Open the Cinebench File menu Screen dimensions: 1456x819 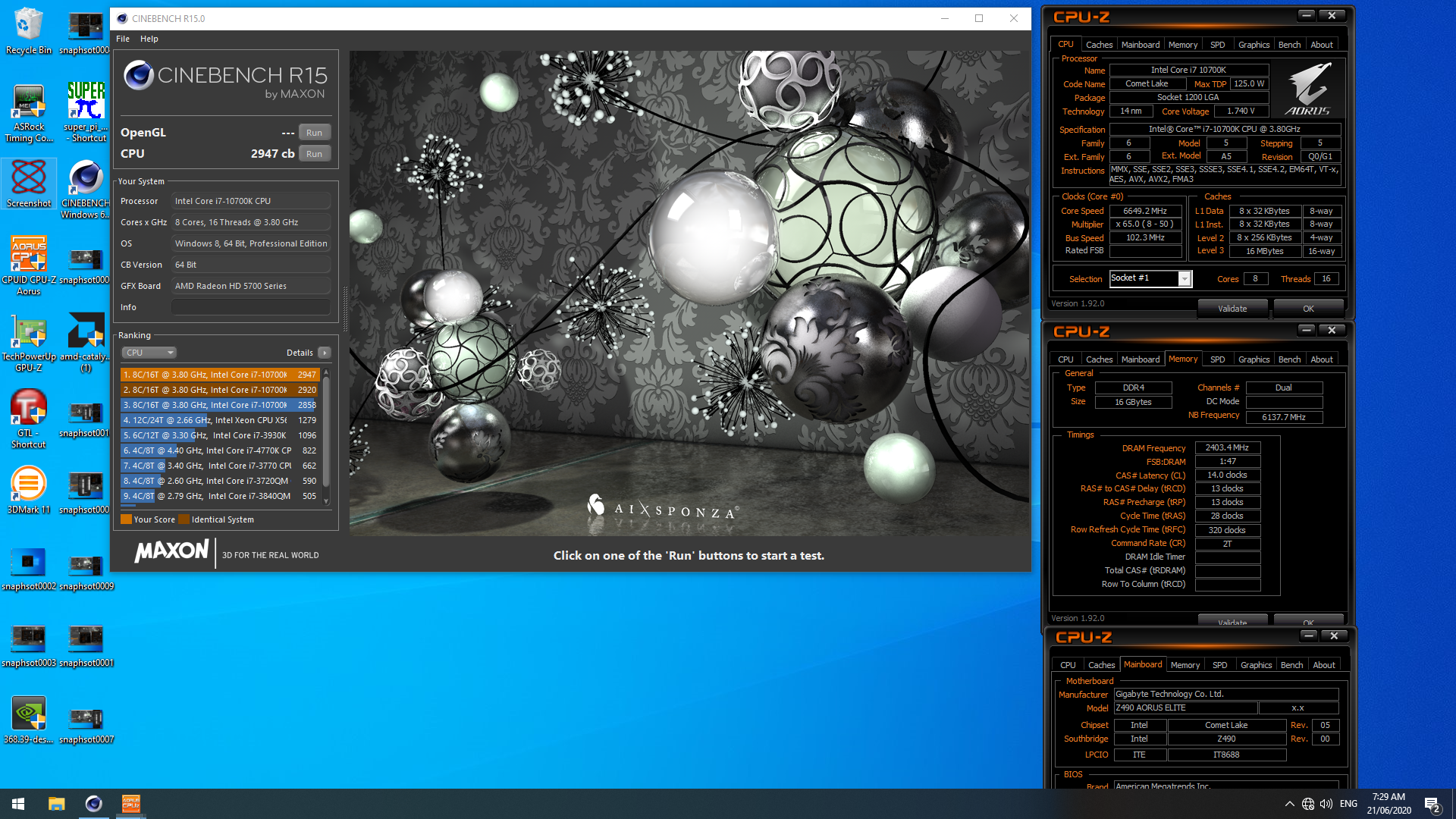click(x=123, y=39)
